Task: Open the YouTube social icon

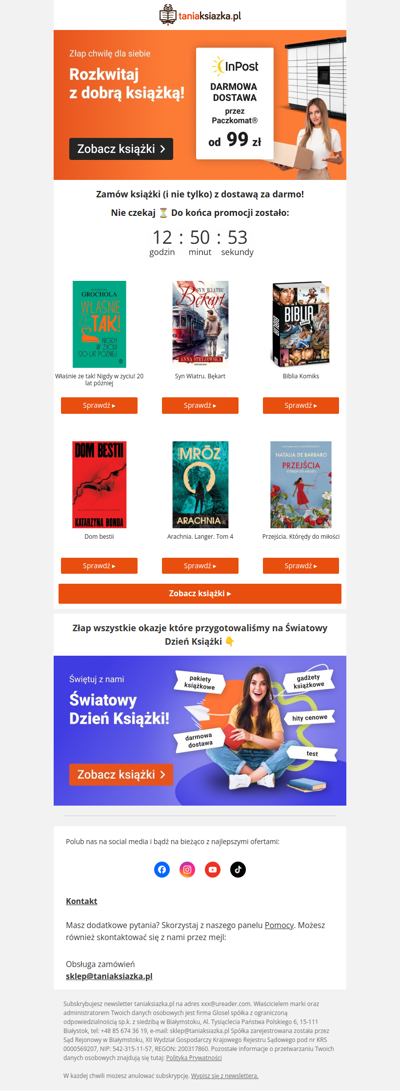Action: tap(212, 869)
